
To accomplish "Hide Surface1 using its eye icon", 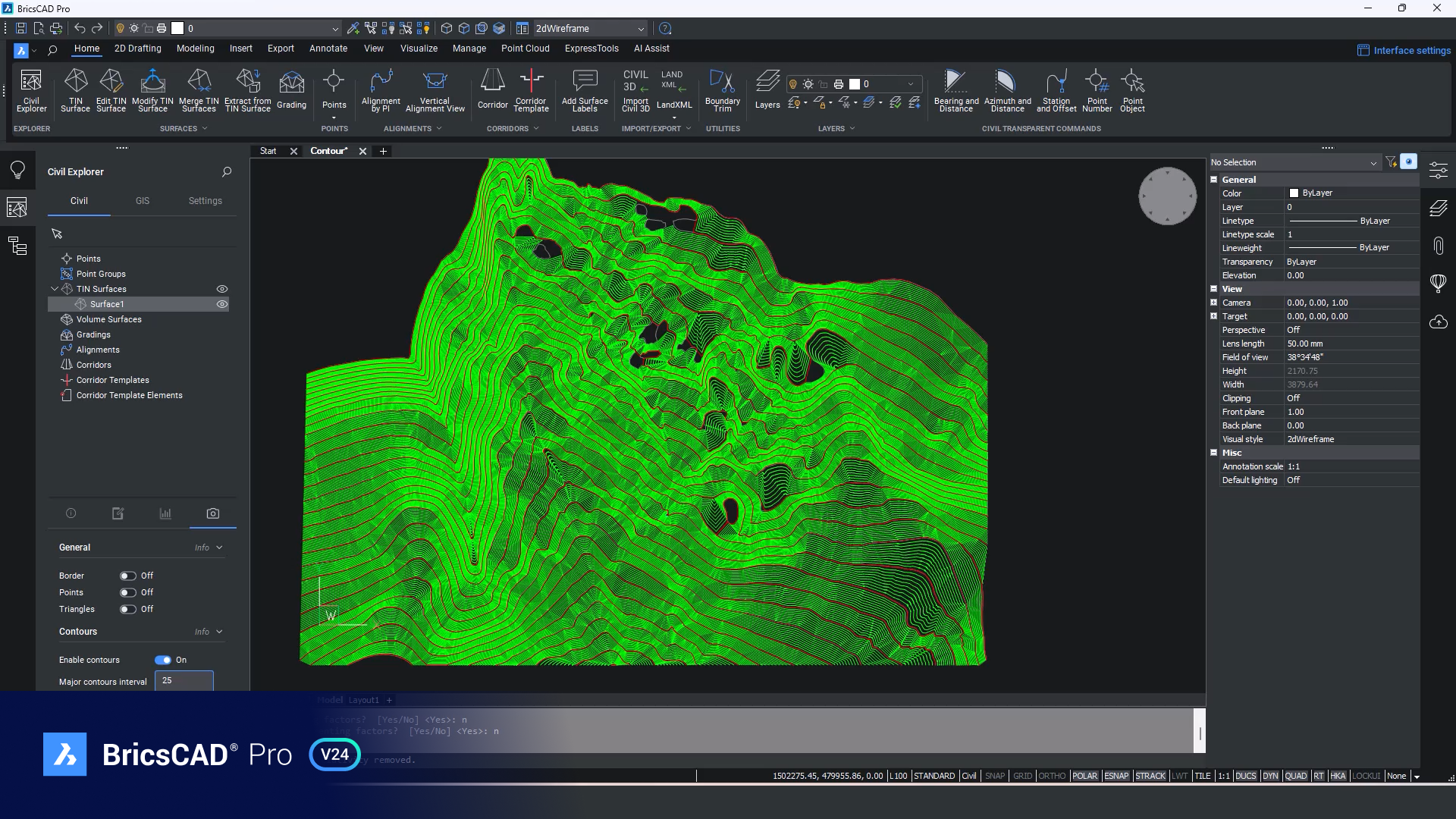I will pyautogui.click(x=222, y=304).
